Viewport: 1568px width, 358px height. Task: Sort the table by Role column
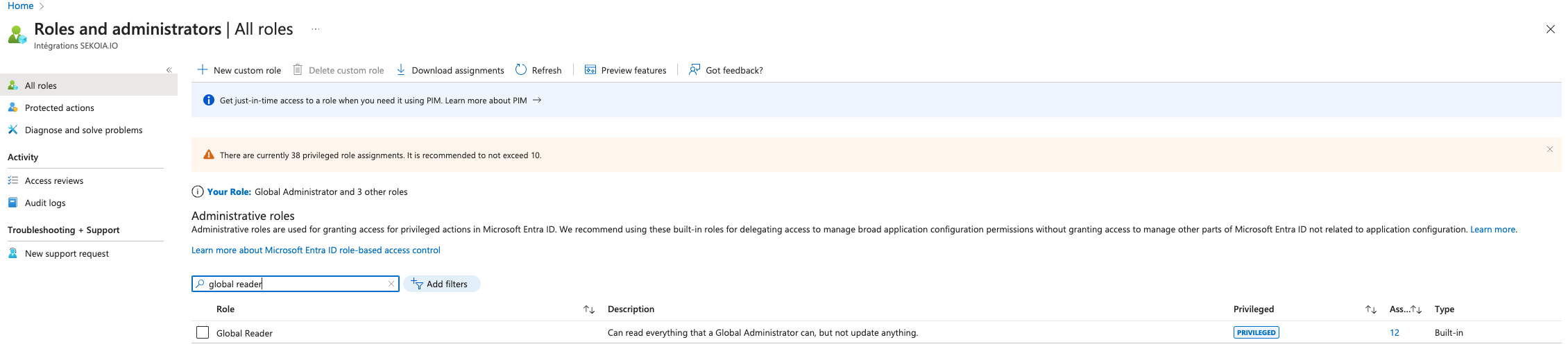(589, 309)
